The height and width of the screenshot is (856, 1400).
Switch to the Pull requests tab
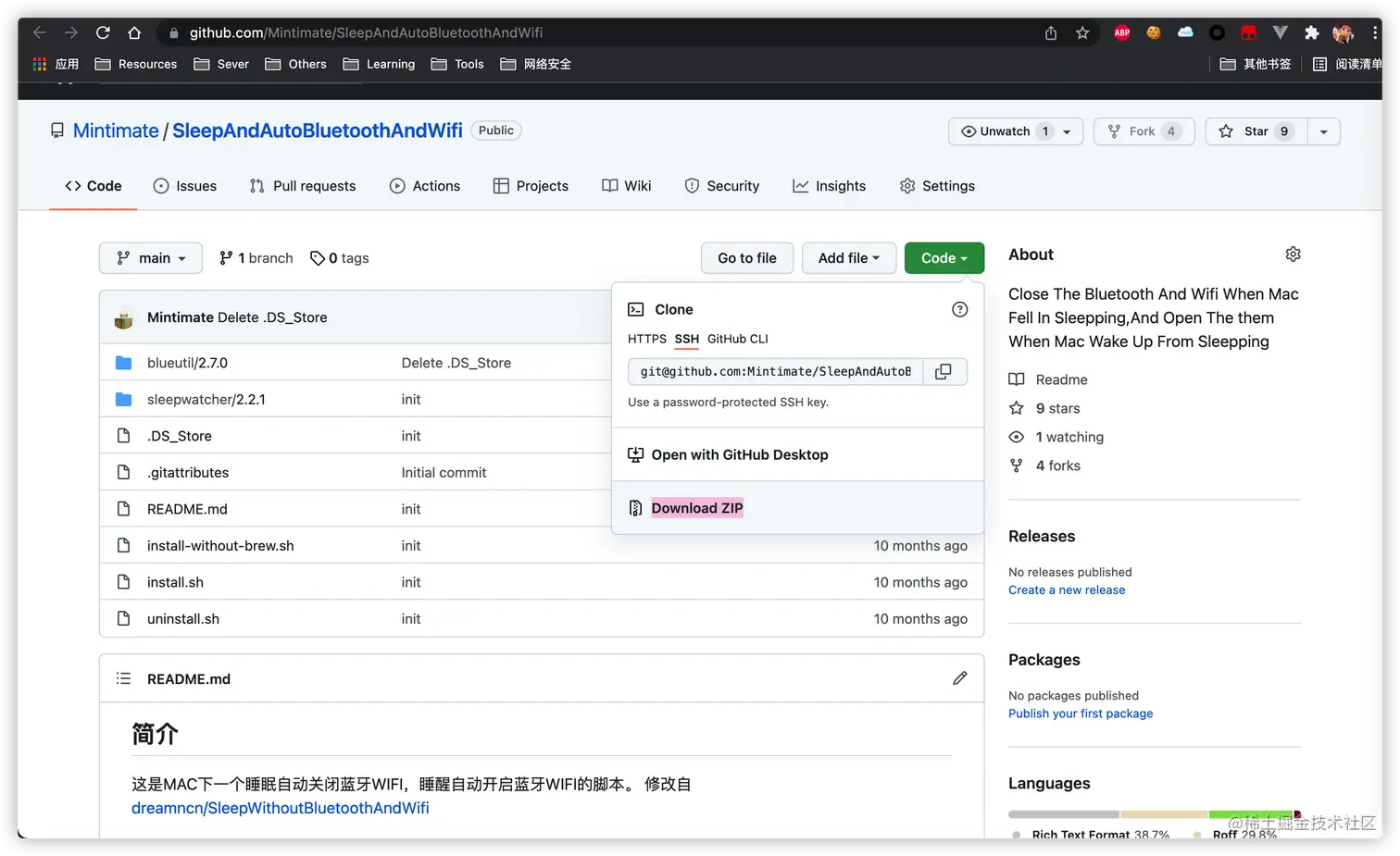(x=303, y=186)
